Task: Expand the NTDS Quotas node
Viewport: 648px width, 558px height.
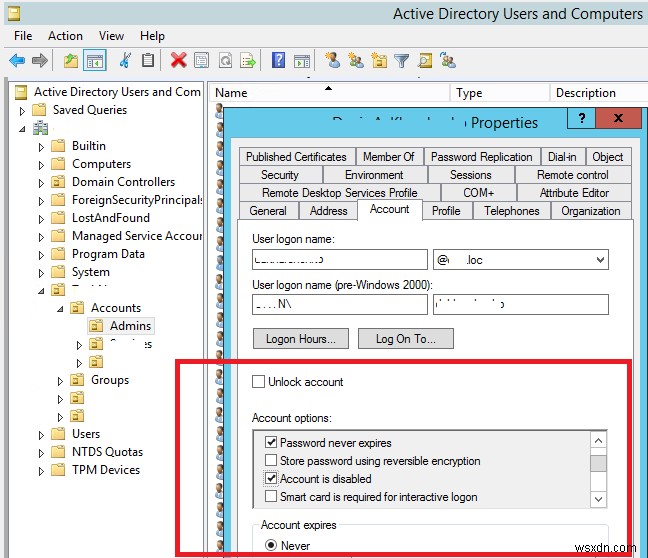Action: [x=41, y=453]
